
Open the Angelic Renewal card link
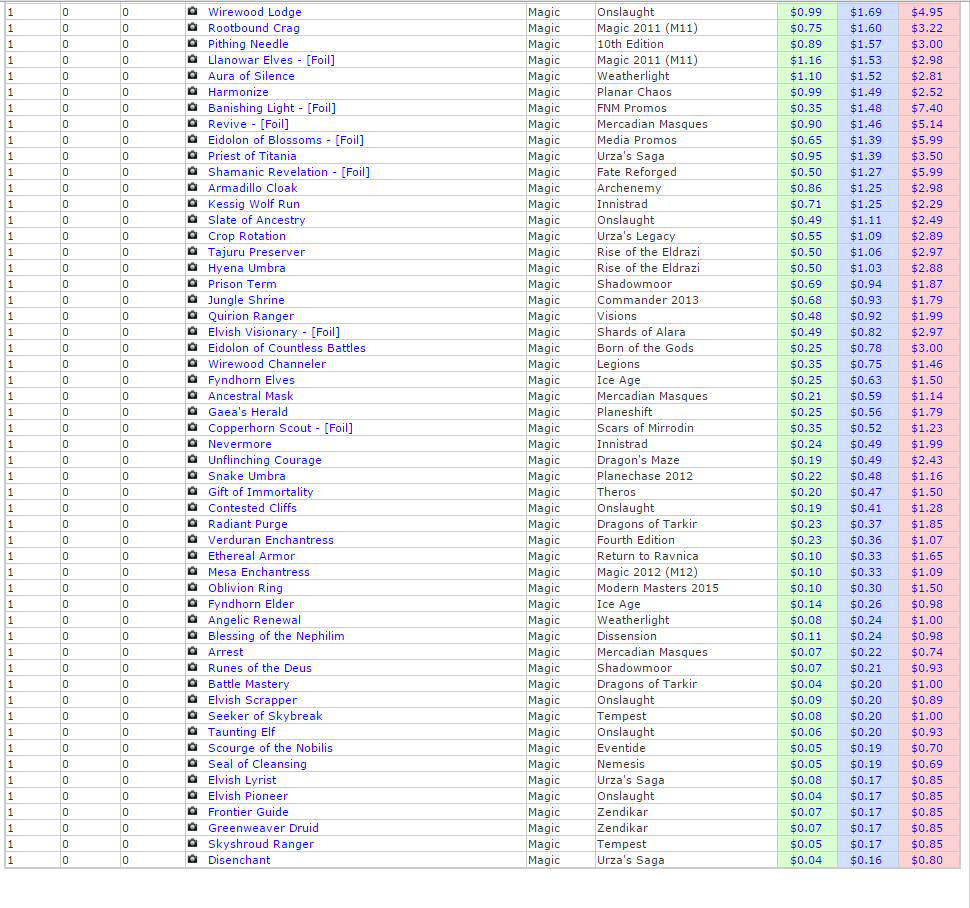254,620
